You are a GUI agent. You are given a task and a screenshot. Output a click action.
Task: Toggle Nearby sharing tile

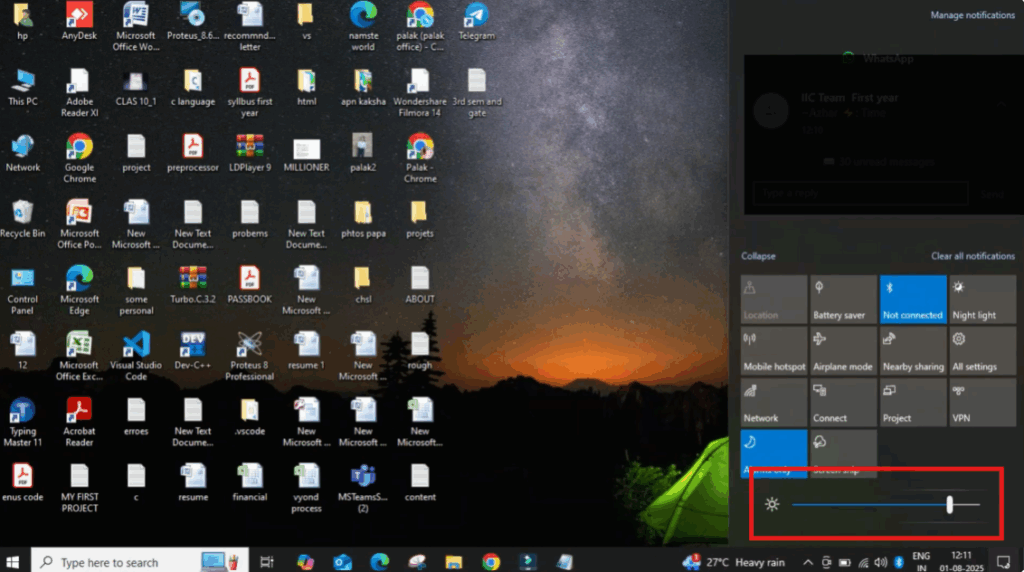pyautogui.click(x=913, y=351)
